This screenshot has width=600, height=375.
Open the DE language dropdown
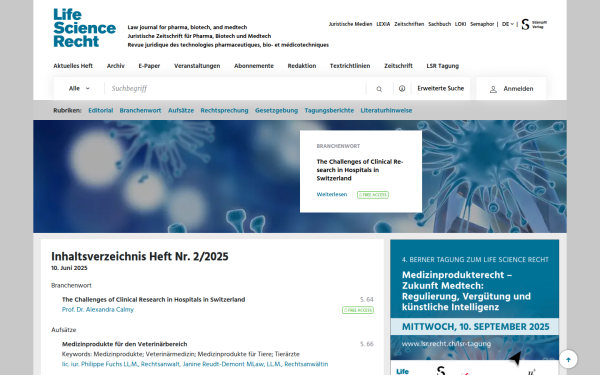[507, 24]
